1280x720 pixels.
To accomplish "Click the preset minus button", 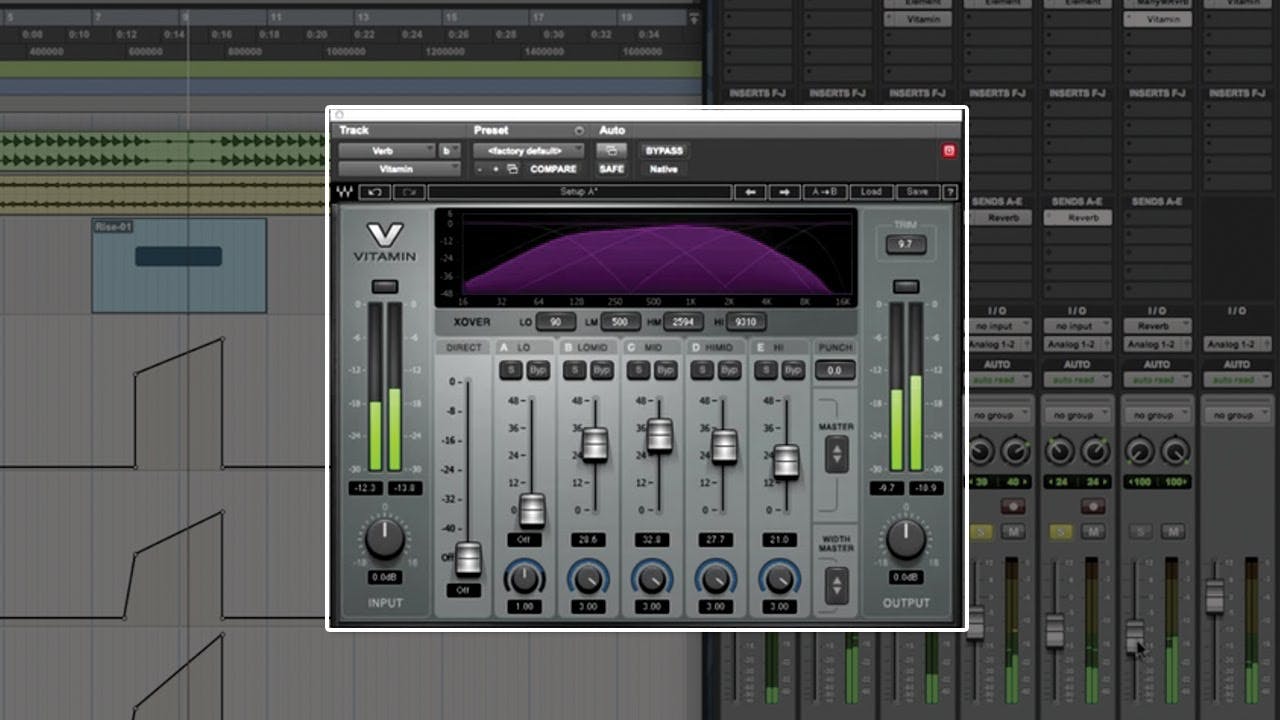I will (480, 169).
